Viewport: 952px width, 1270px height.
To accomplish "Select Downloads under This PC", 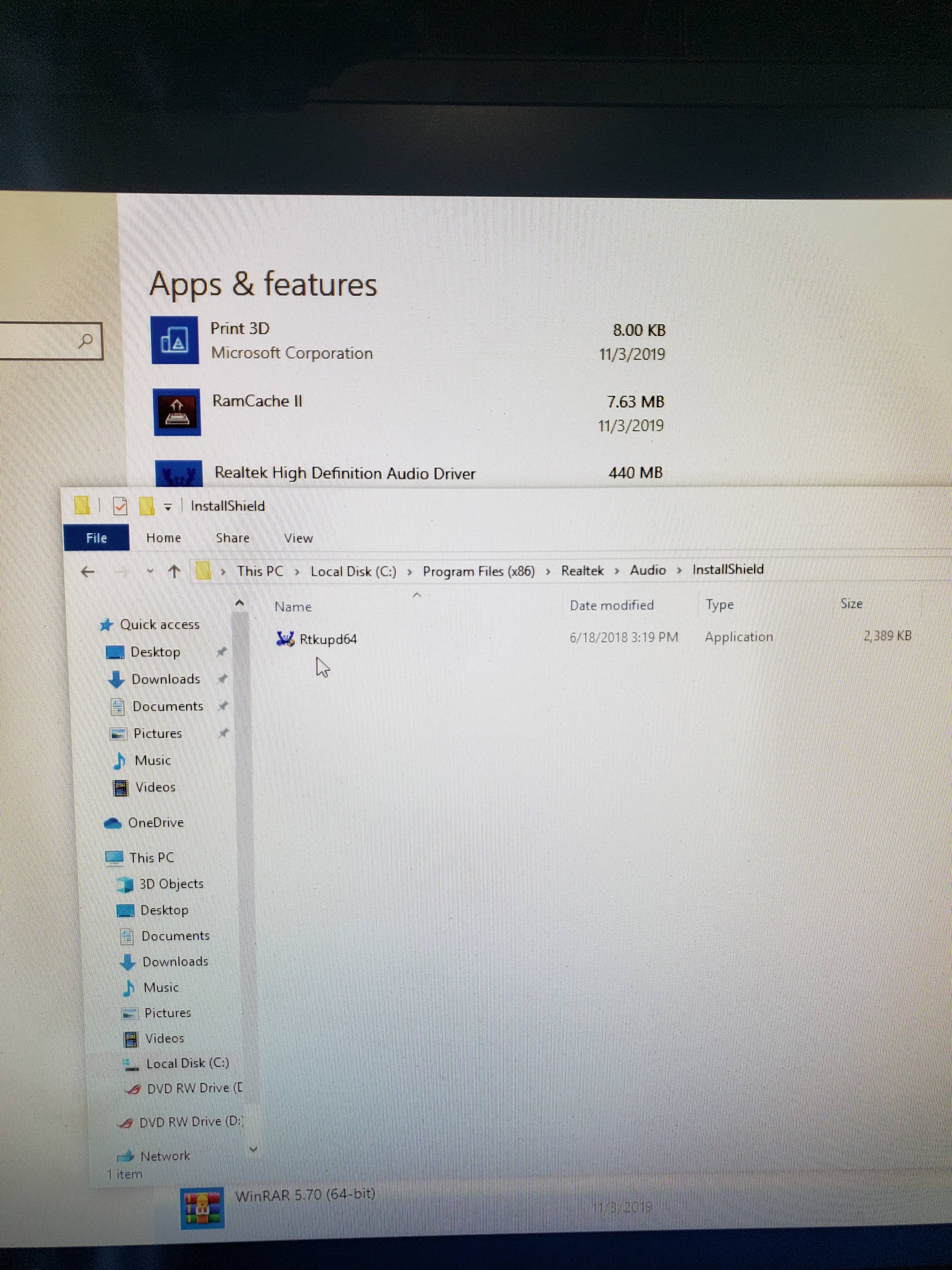I will tap(175, 962).
